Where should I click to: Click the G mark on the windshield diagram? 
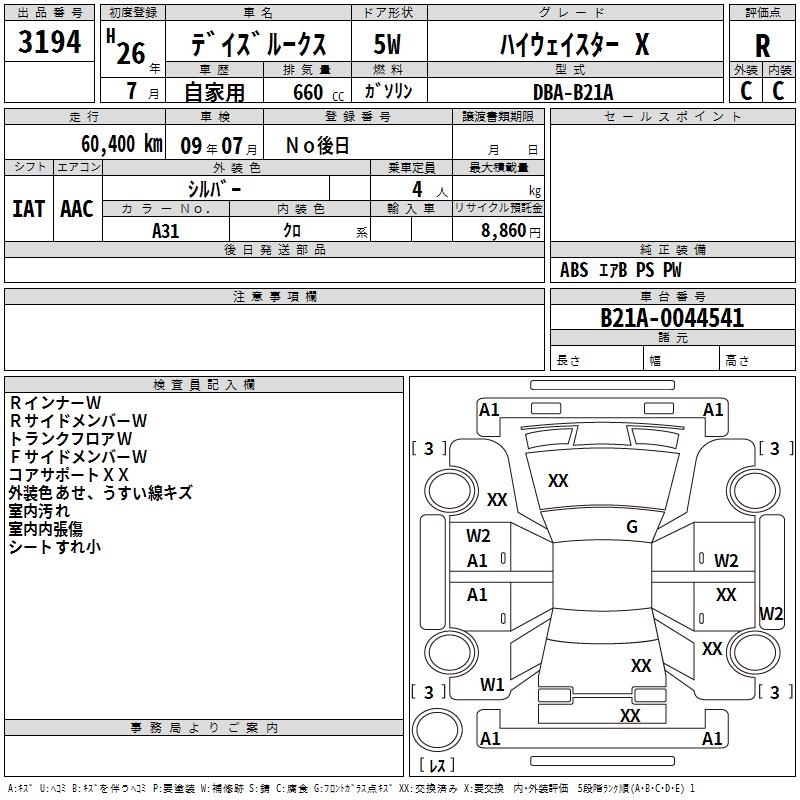pos(631,527)
